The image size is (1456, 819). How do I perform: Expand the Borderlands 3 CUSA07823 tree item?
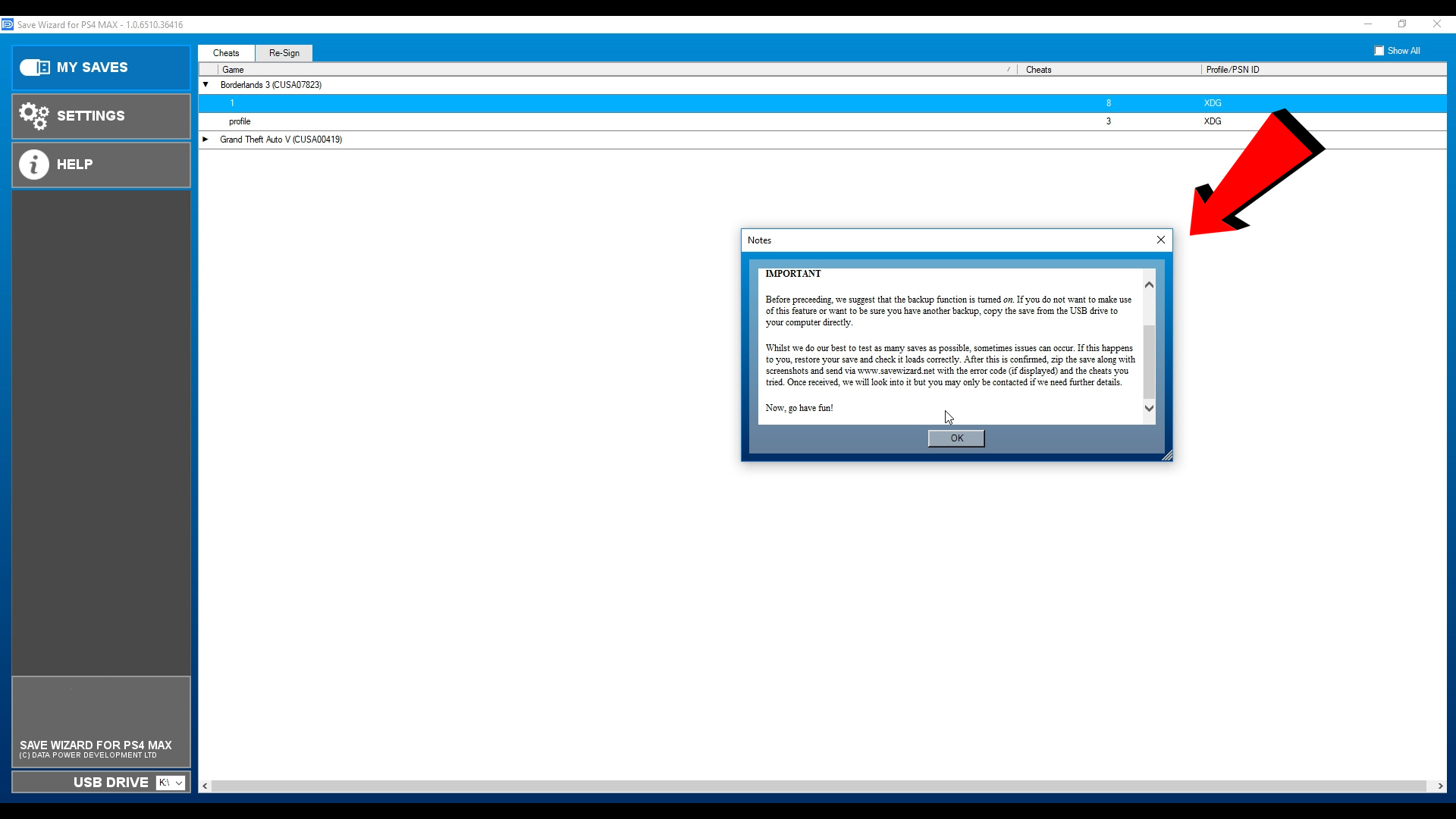[x=206, y=84]
